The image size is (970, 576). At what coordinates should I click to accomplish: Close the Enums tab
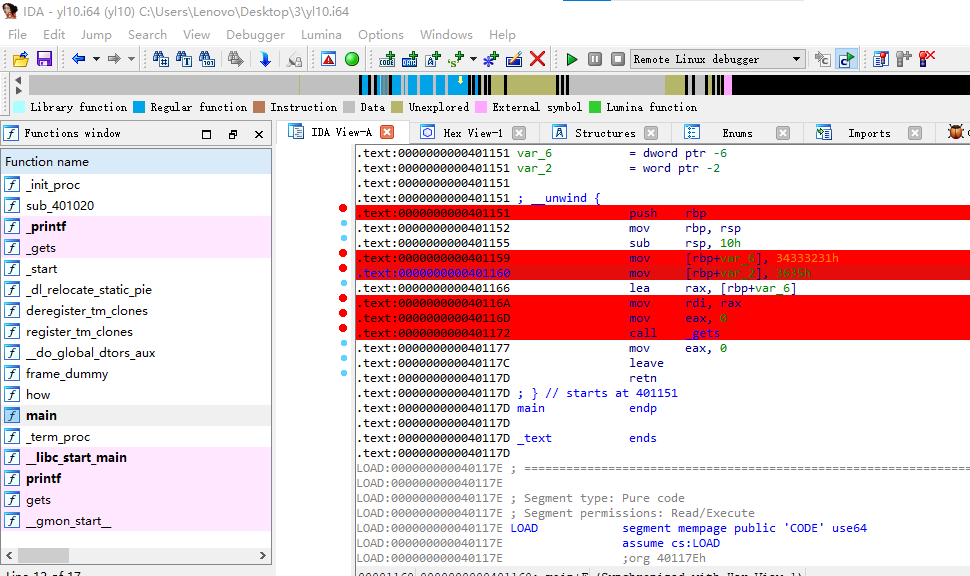[783, 133]
